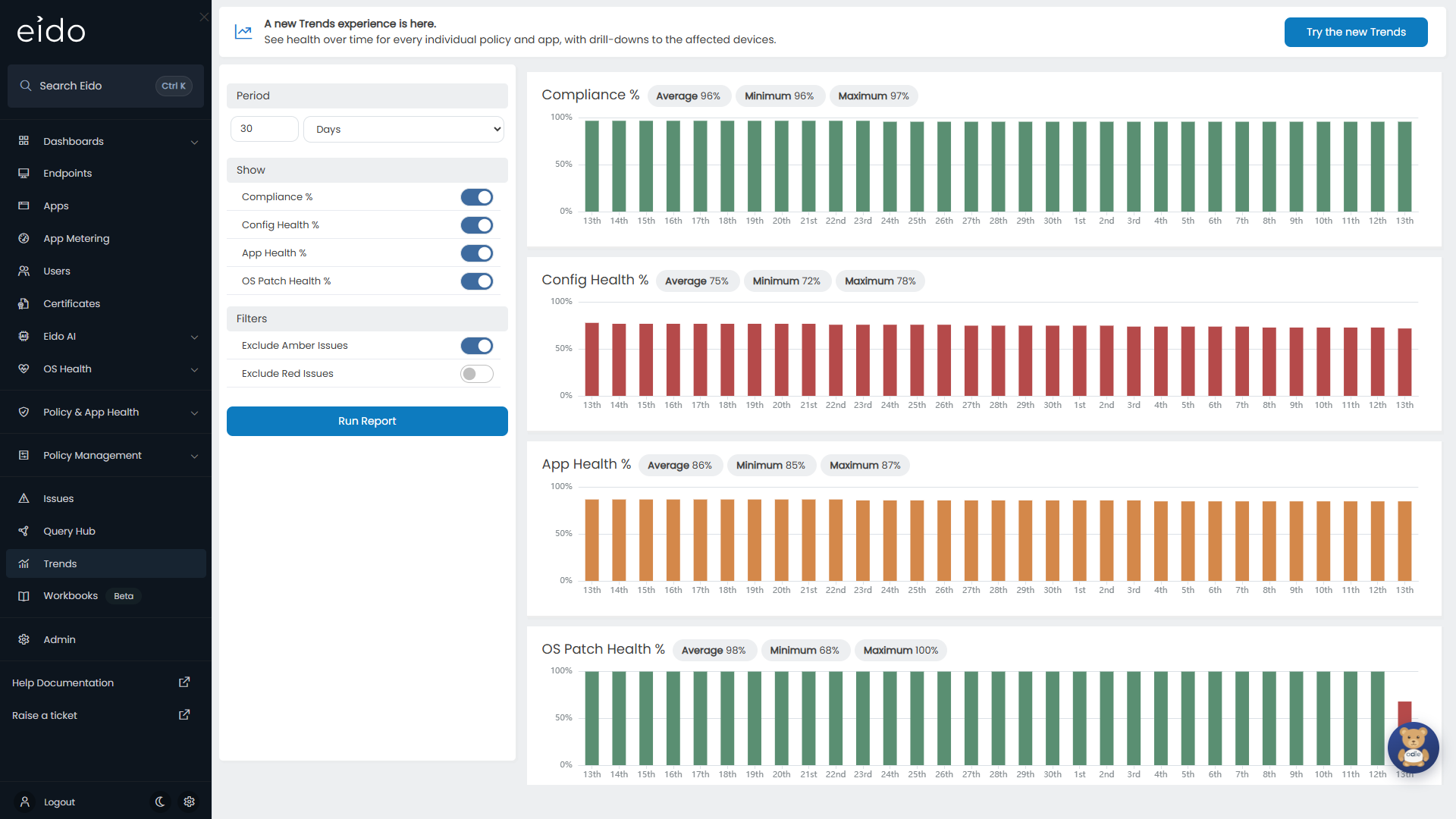The image size is (1456, 819).
Task: Click Try the new Trends button
Action: point(1356,32)
